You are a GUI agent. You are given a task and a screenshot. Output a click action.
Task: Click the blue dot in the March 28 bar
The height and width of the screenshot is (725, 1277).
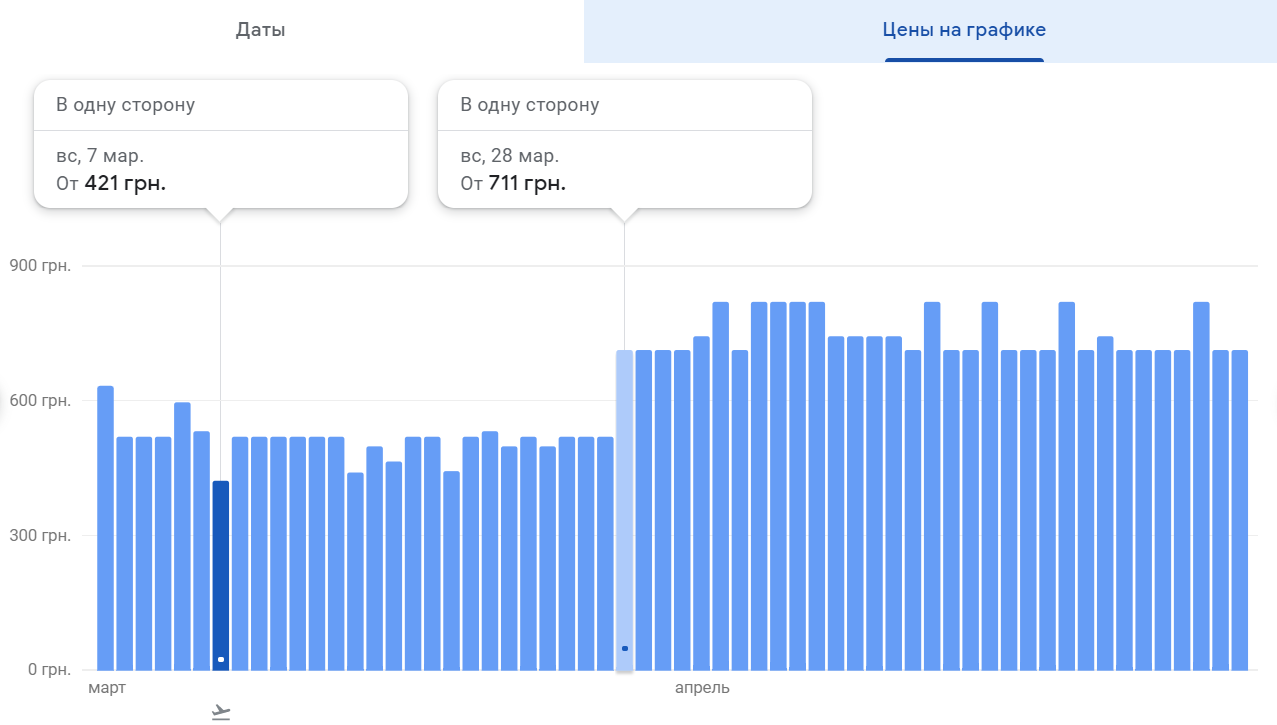click(x=625, y=648)
